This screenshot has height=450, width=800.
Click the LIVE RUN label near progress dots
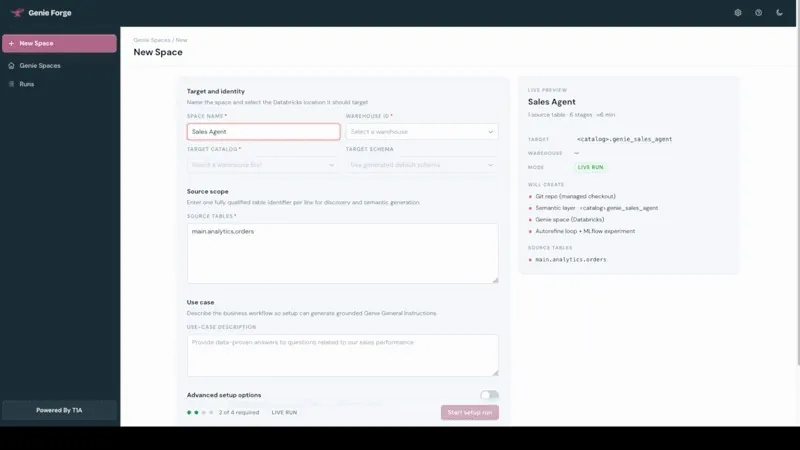point(284,412)
